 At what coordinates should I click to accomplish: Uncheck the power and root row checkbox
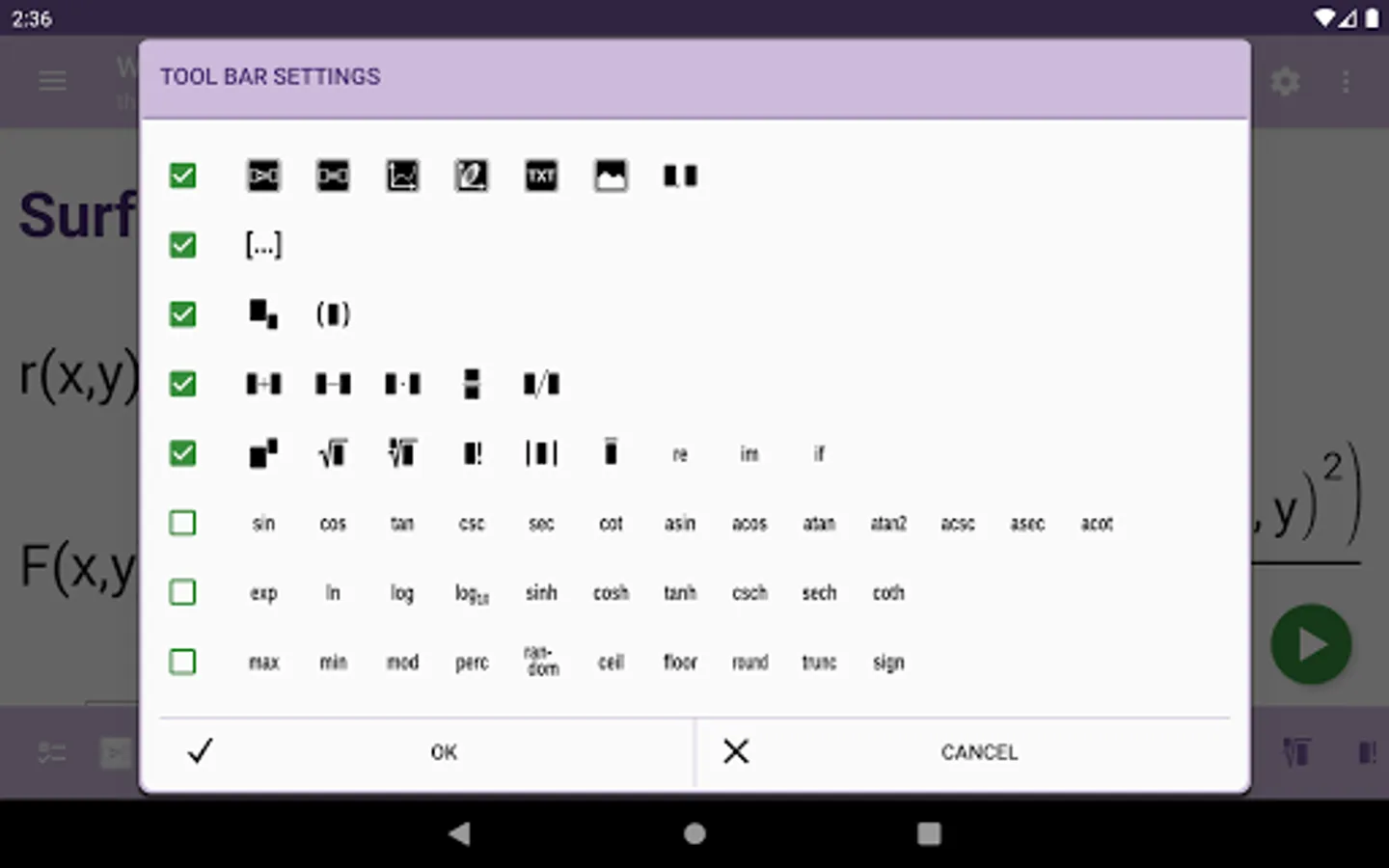point(182,453)
